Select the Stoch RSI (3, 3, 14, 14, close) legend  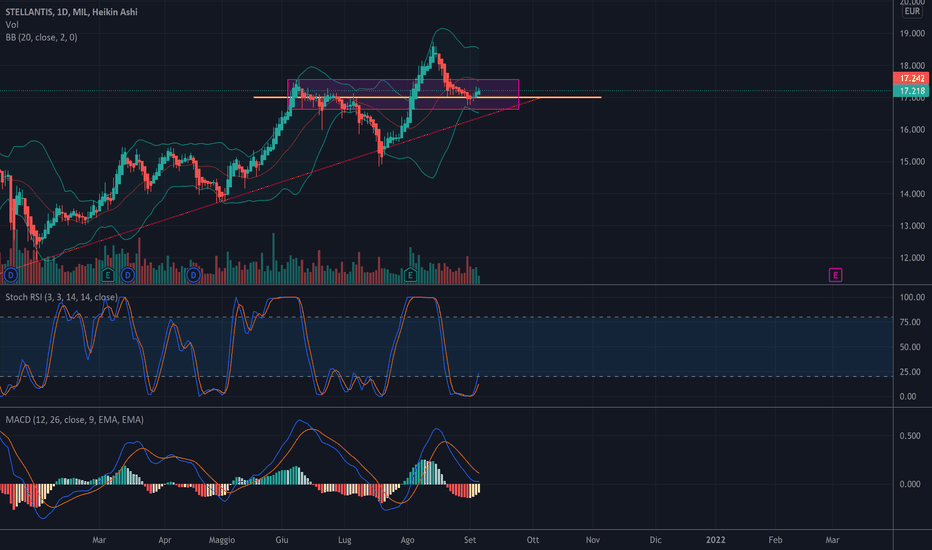click(x=61, y=297)
